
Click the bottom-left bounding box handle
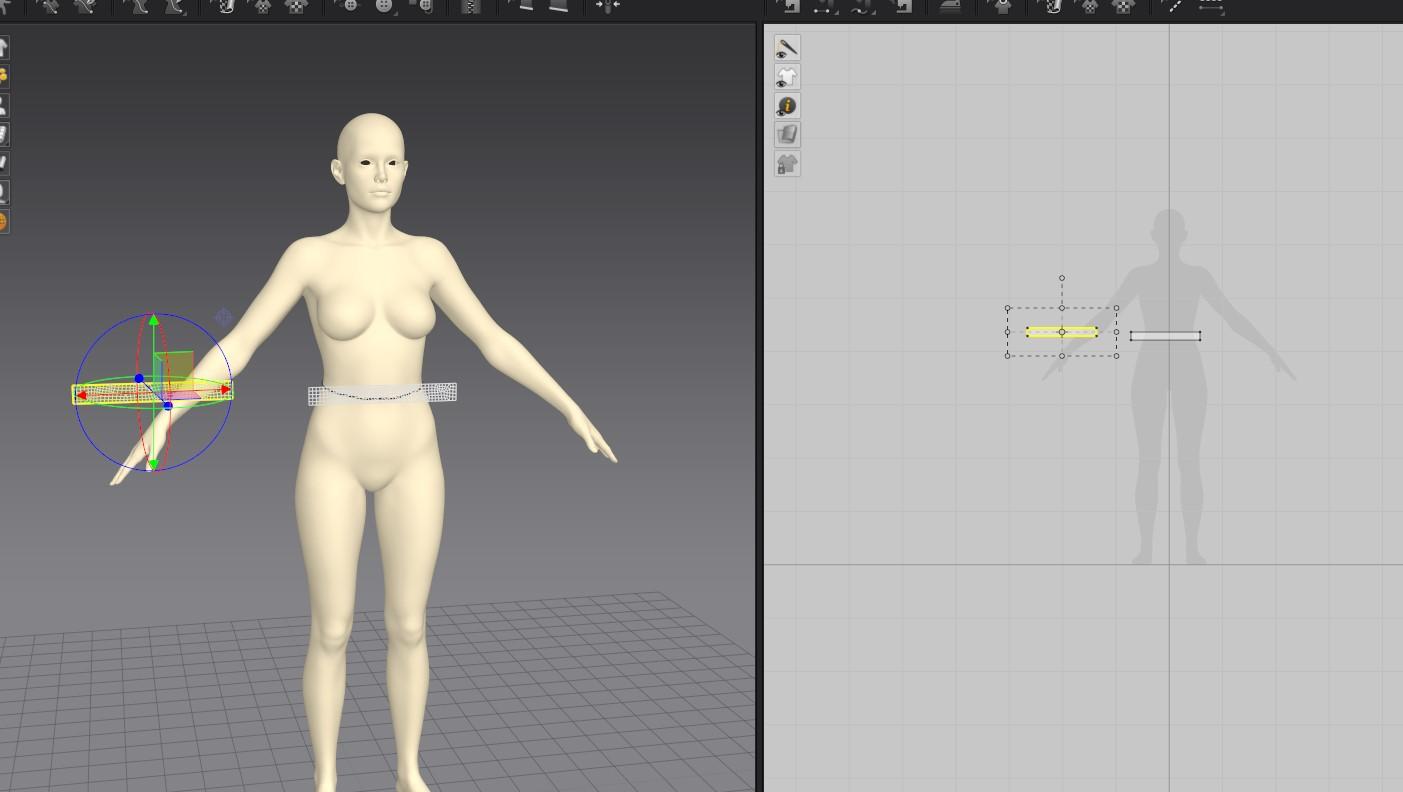(1007, 355)
